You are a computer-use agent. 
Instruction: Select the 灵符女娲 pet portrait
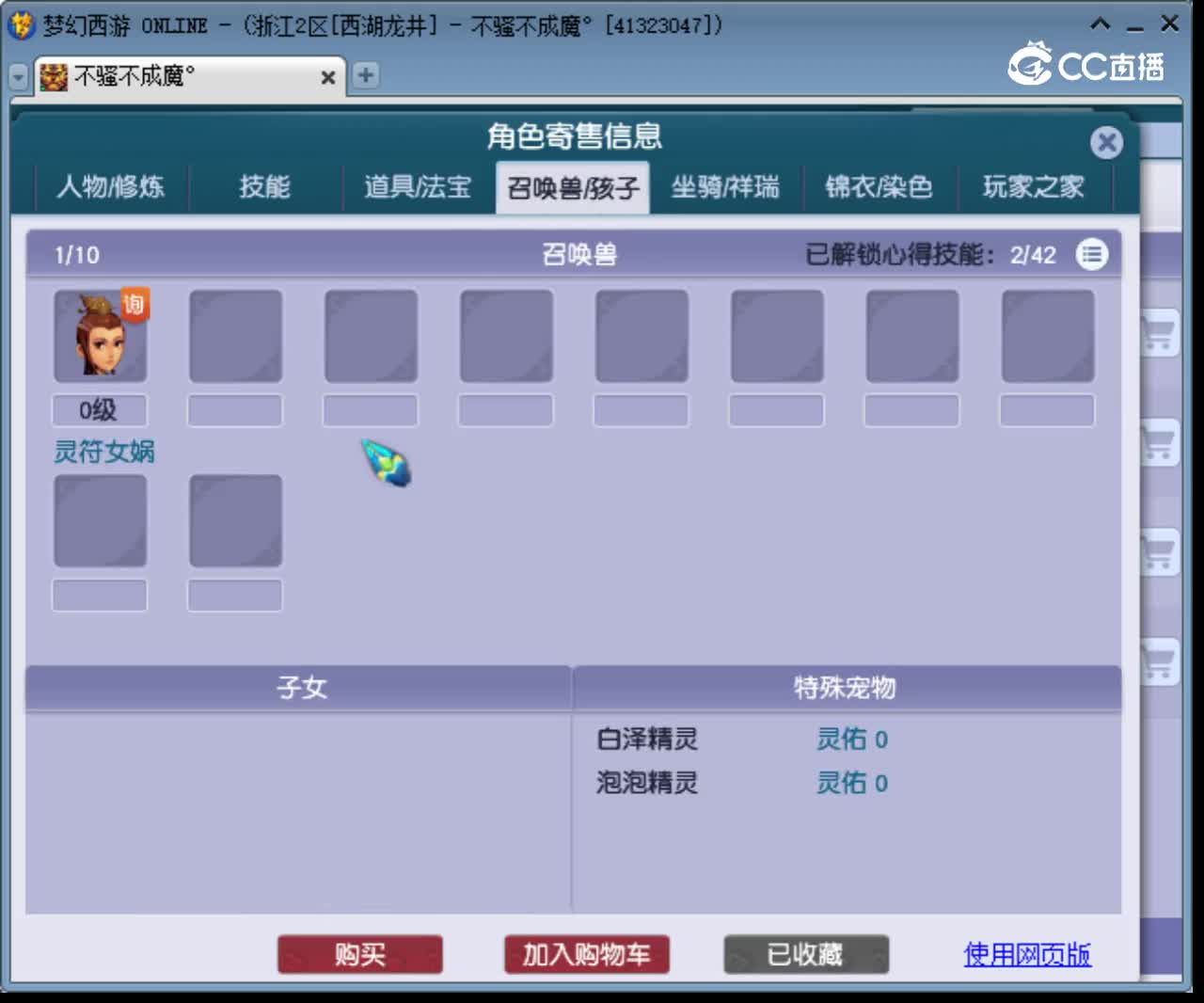coord(100,336)
